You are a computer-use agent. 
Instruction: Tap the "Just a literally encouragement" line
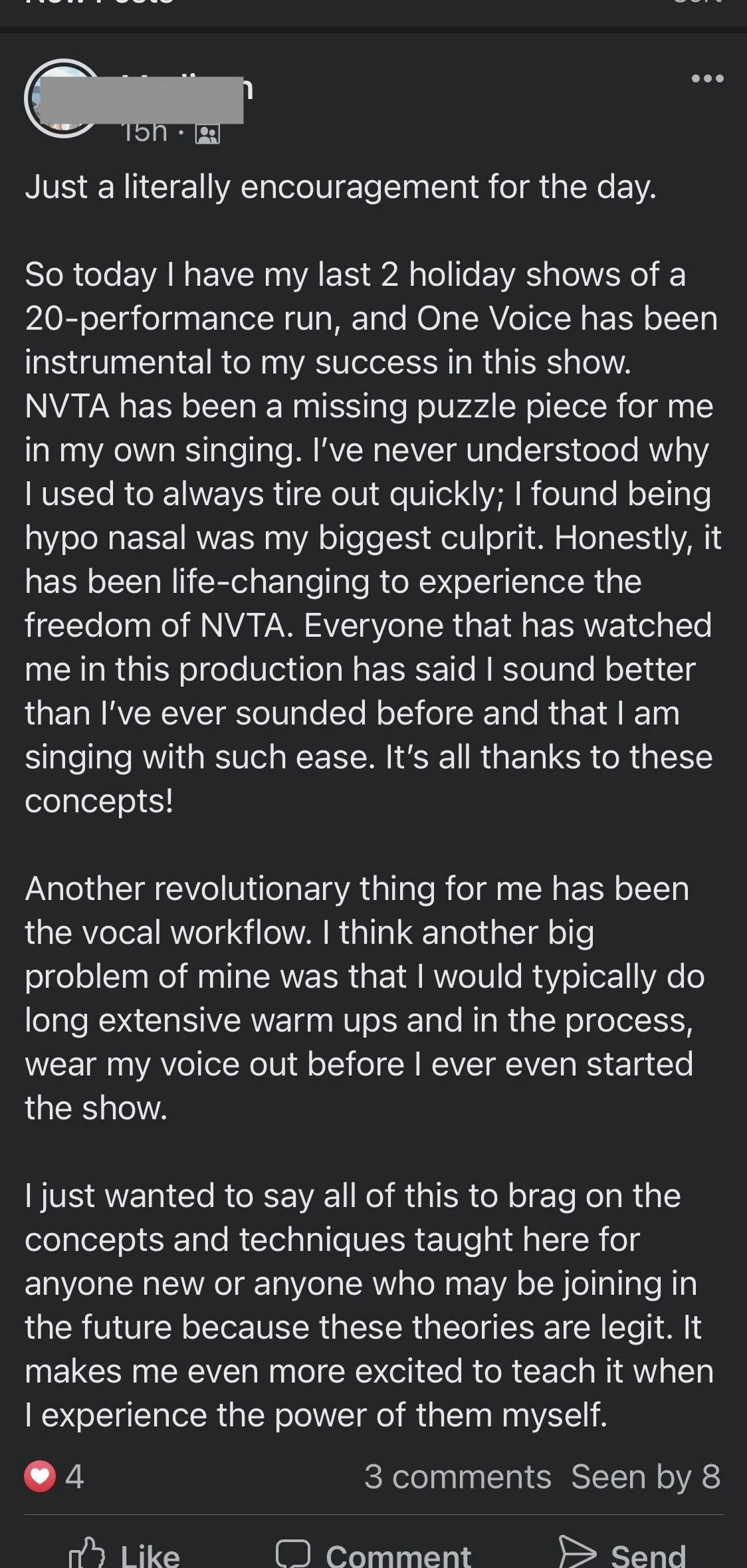[340, 187]
